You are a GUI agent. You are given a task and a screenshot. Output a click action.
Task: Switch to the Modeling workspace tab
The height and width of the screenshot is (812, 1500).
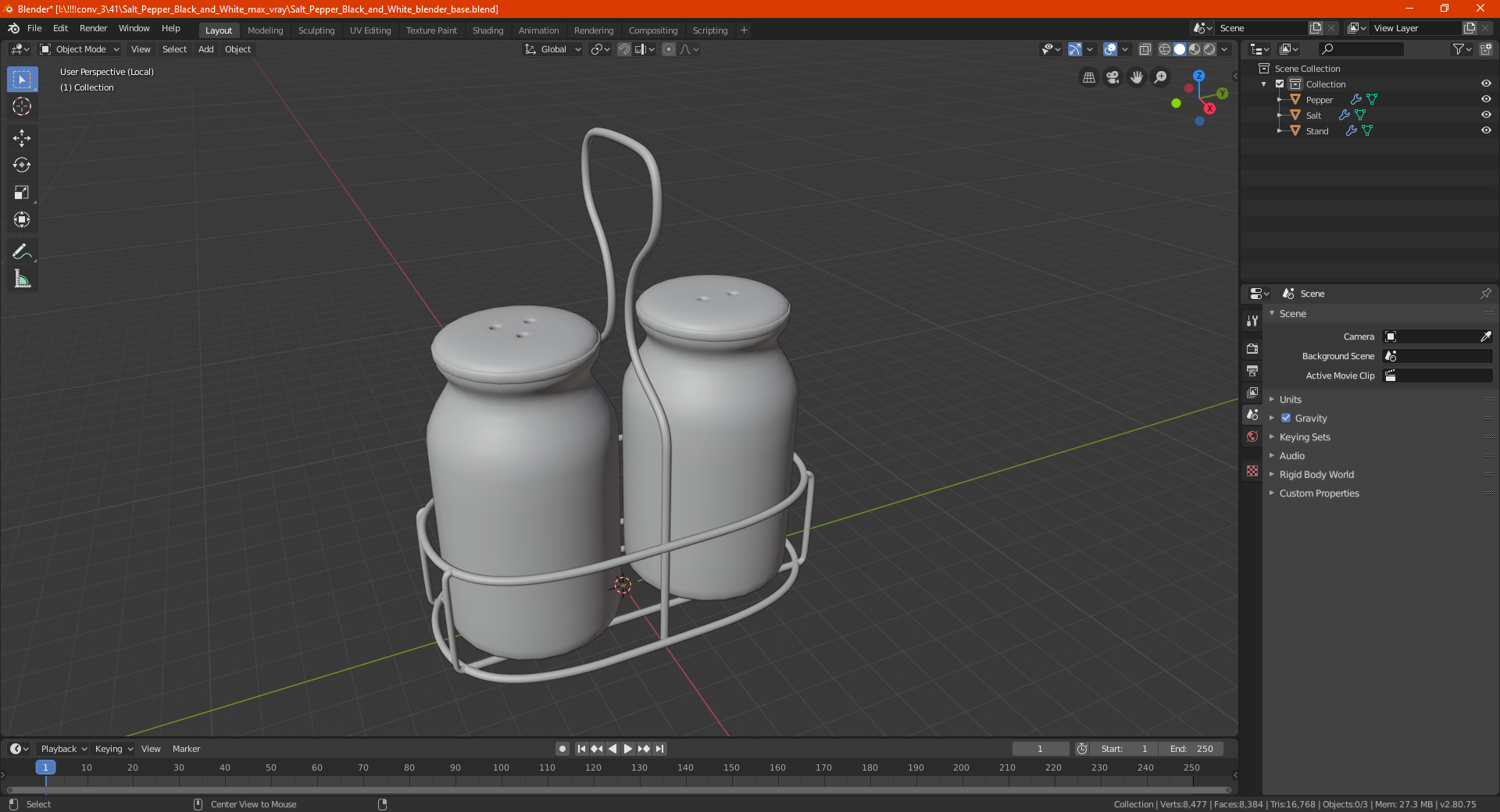coord(265,30)
